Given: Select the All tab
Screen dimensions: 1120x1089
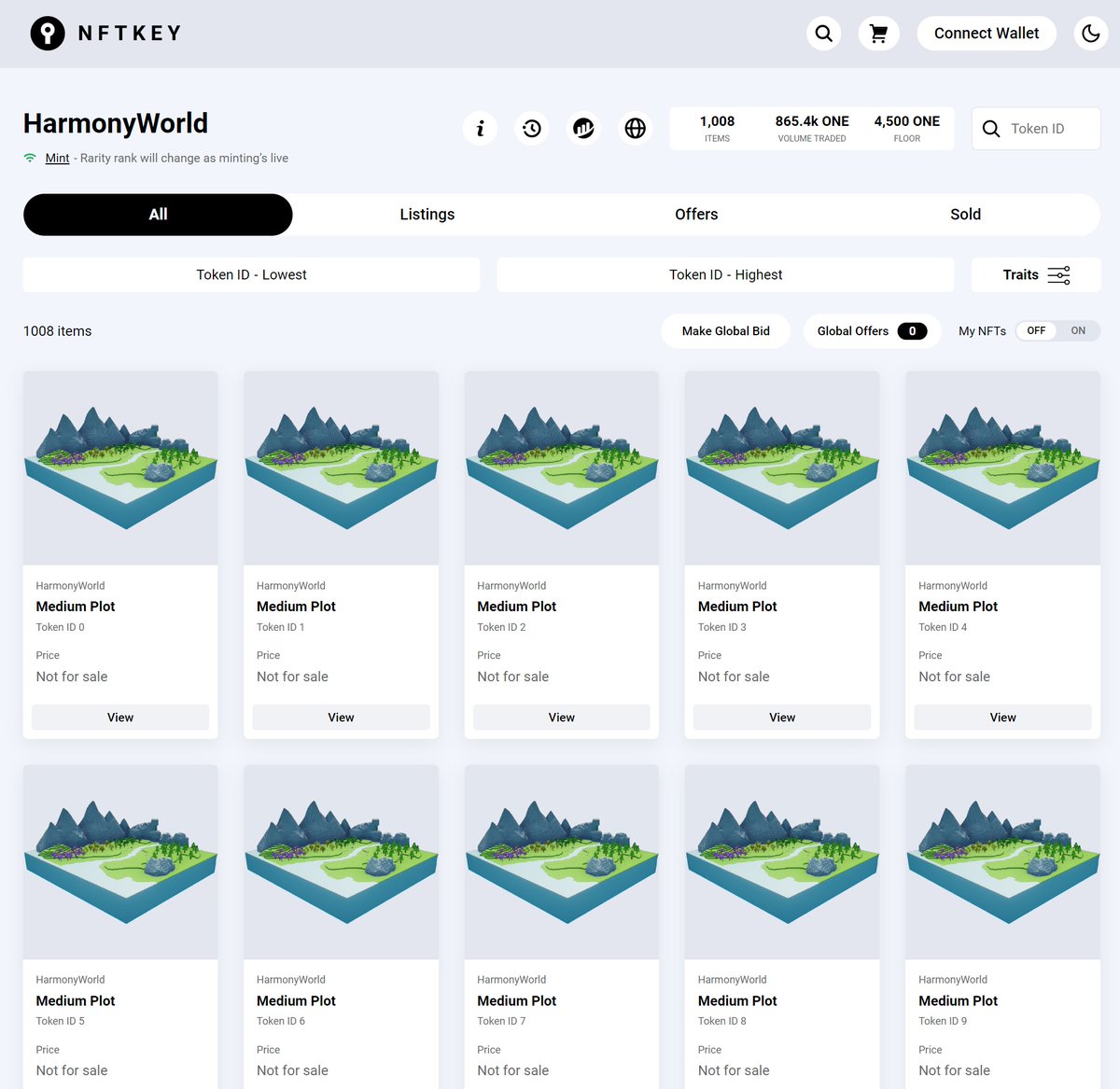Looking at the screenshot, I should [158, 215].
